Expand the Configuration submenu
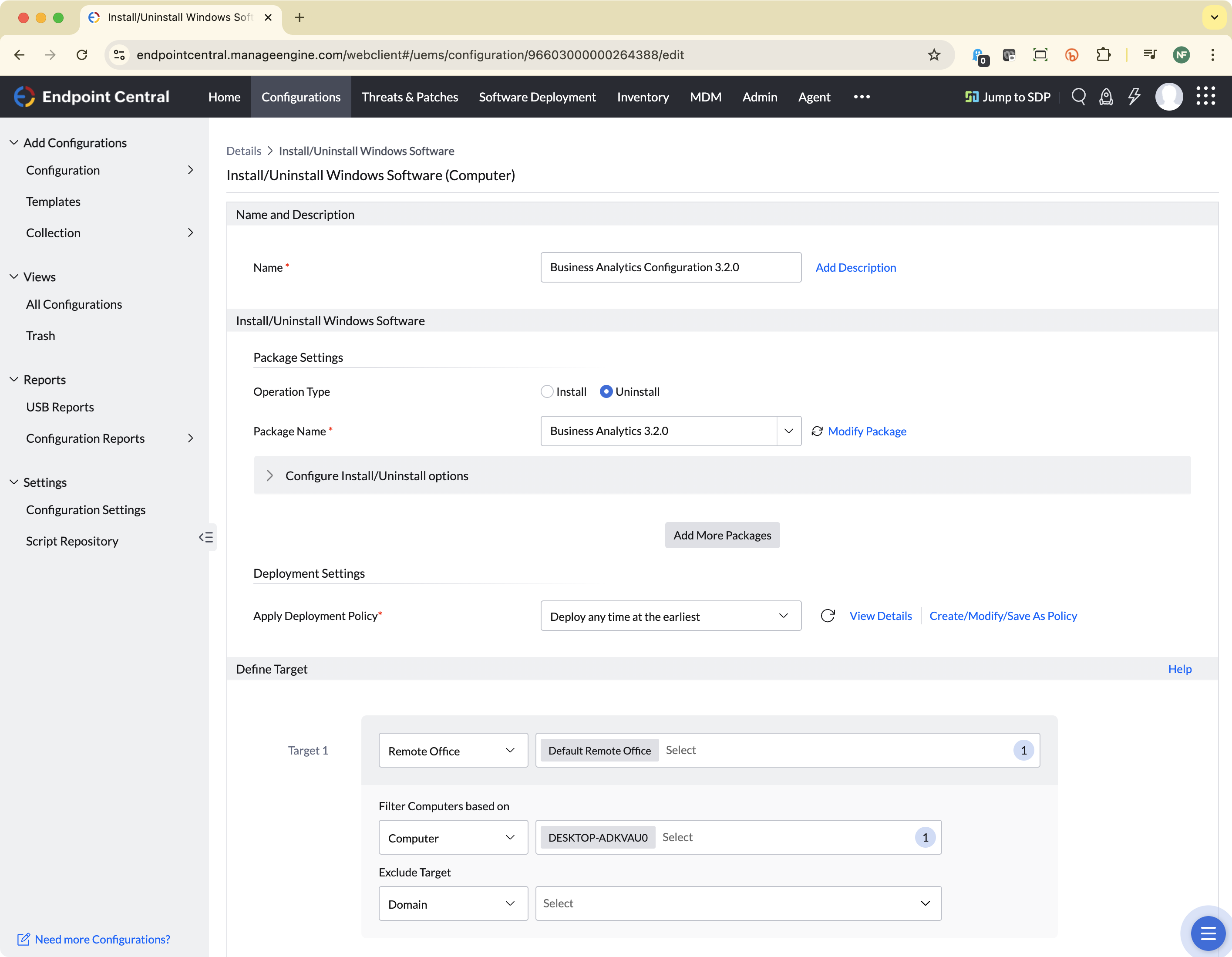Viewport: 1232px width, 957px height. click(x=191, y=170)
